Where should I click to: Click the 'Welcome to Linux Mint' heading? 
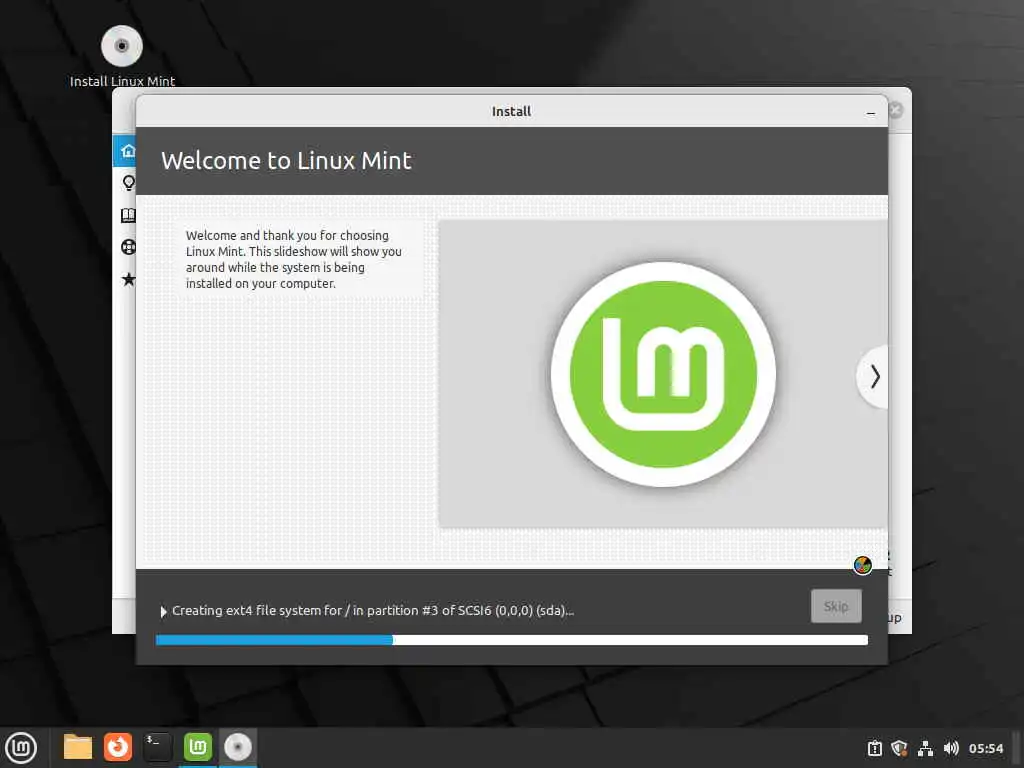point(286,161)
